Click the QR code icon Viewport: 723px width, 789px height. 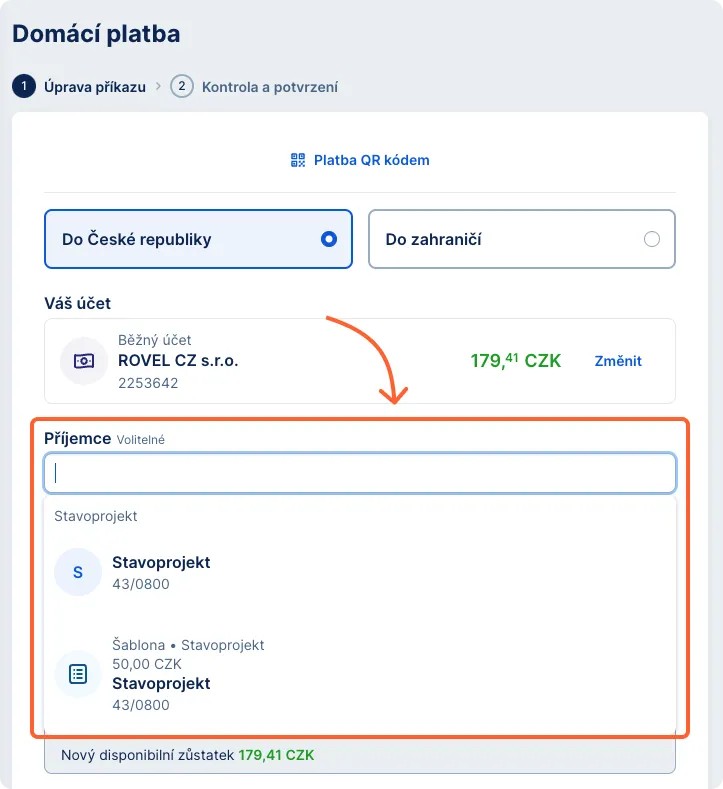tap(297, 160)
